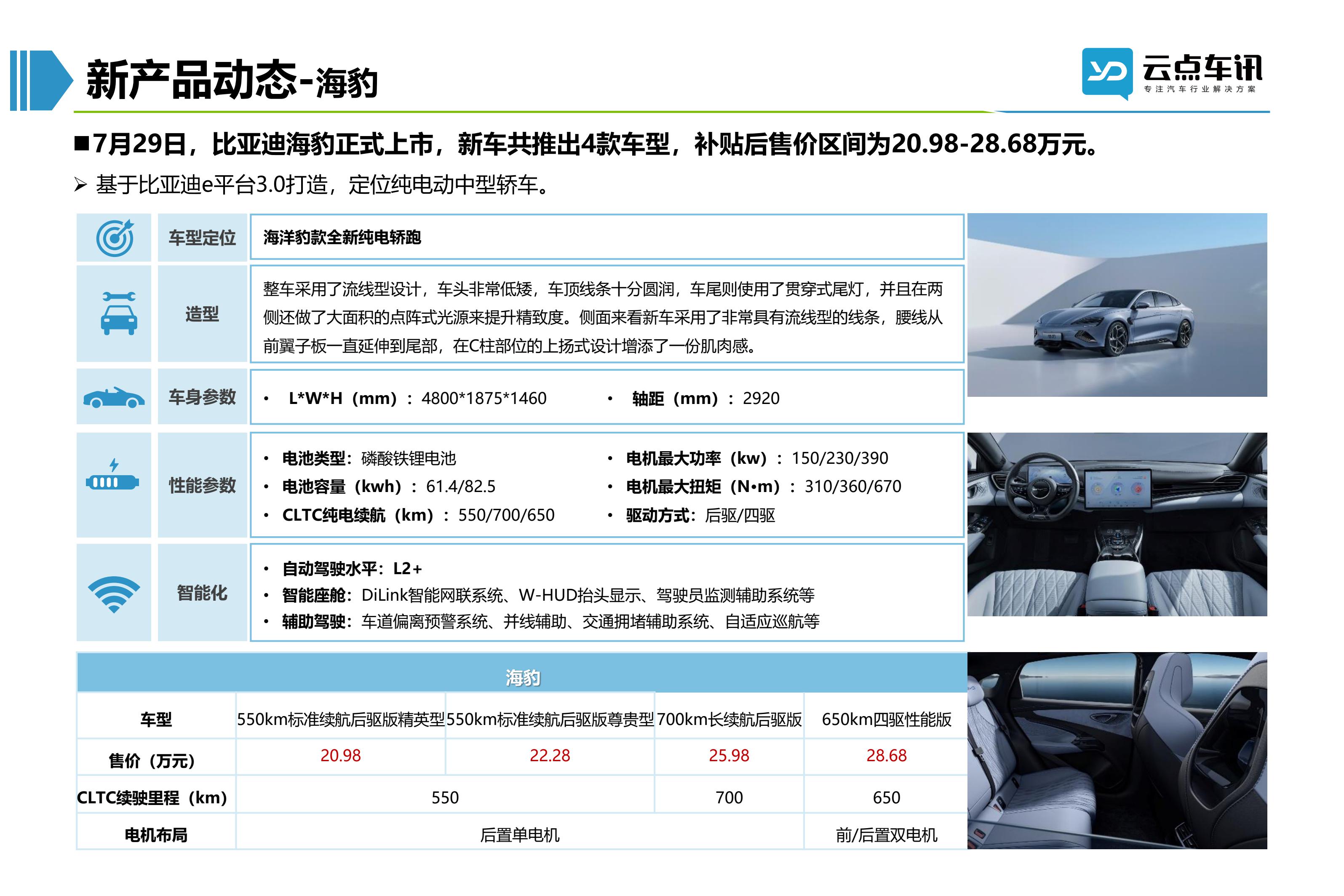Click the blue arrow marker before the title

[42, 80]
